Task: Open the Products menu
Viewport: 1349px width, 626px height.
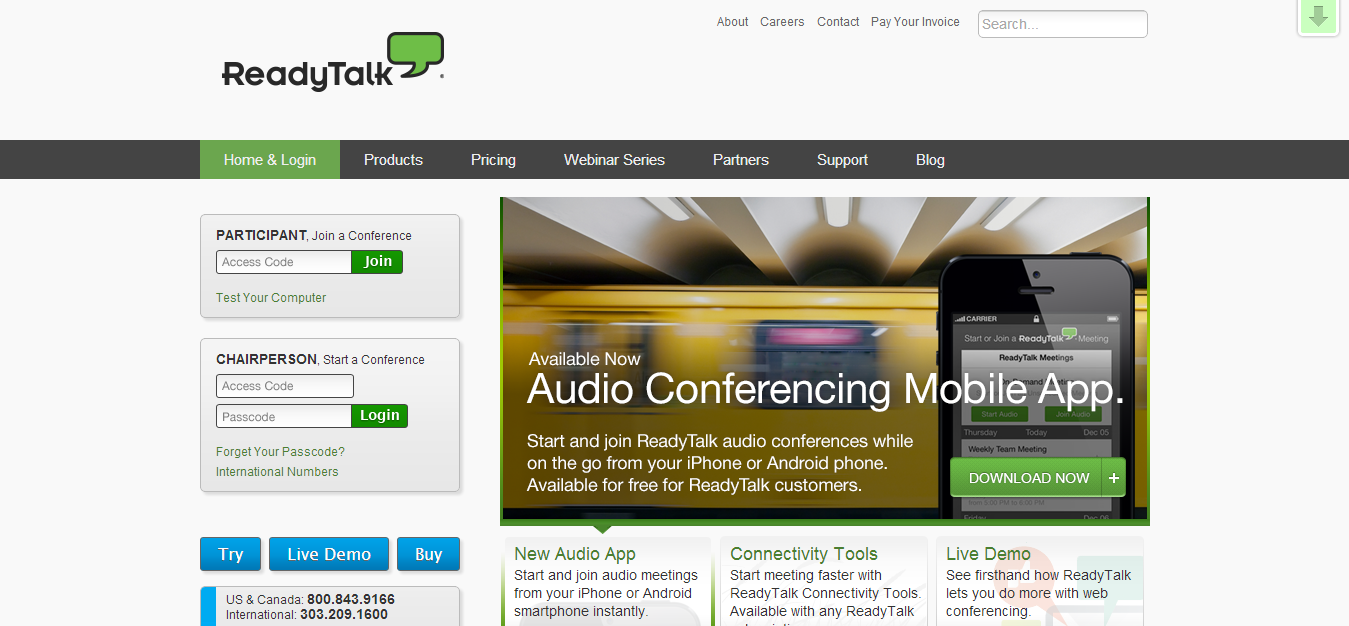Action: pos(393,160)
